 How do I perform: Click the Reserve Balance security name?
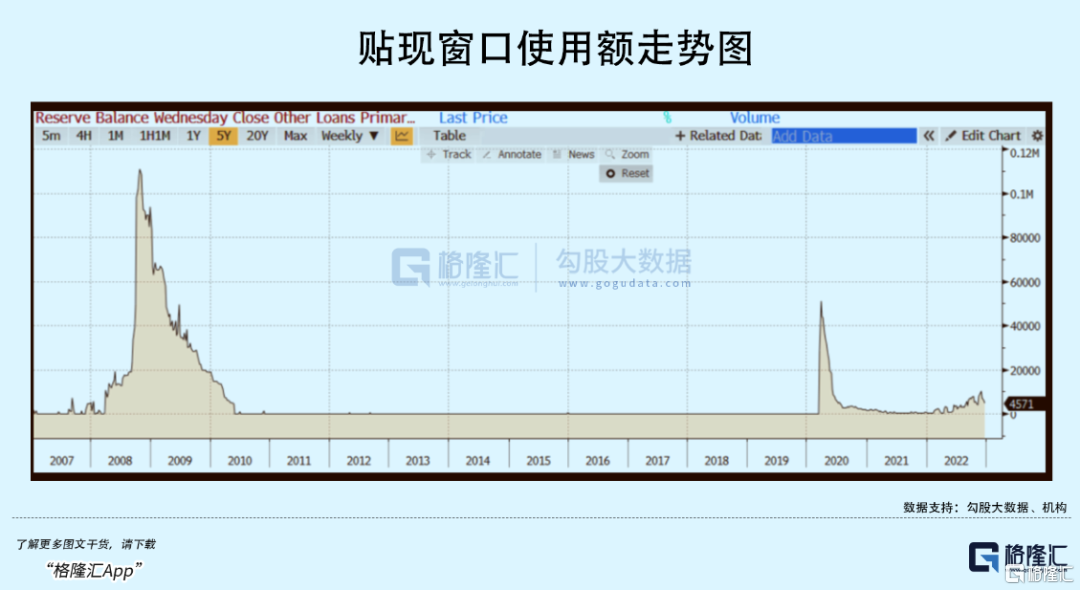(x=224, y=118)
